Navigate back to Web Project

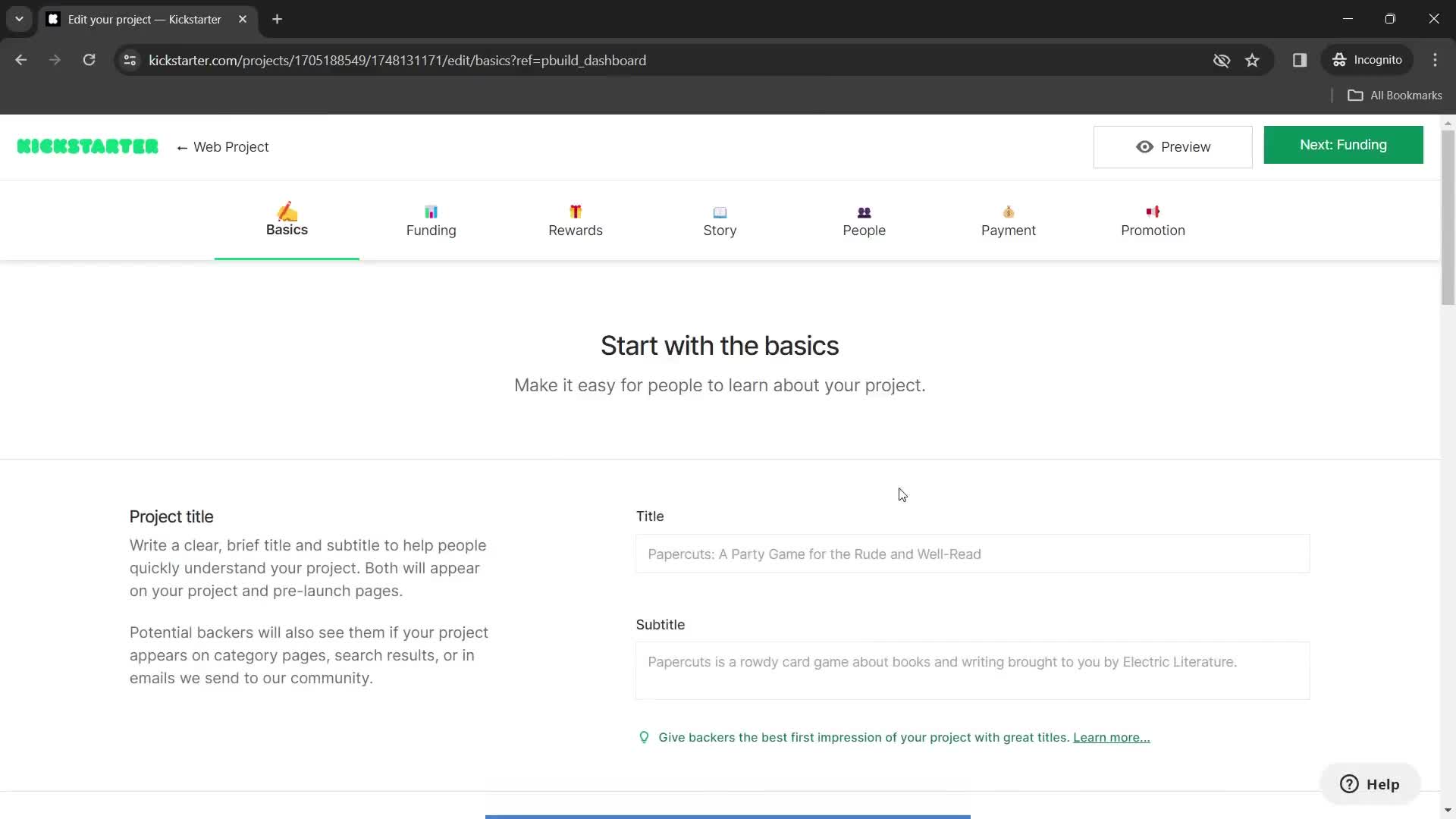[x=222, y=147]
